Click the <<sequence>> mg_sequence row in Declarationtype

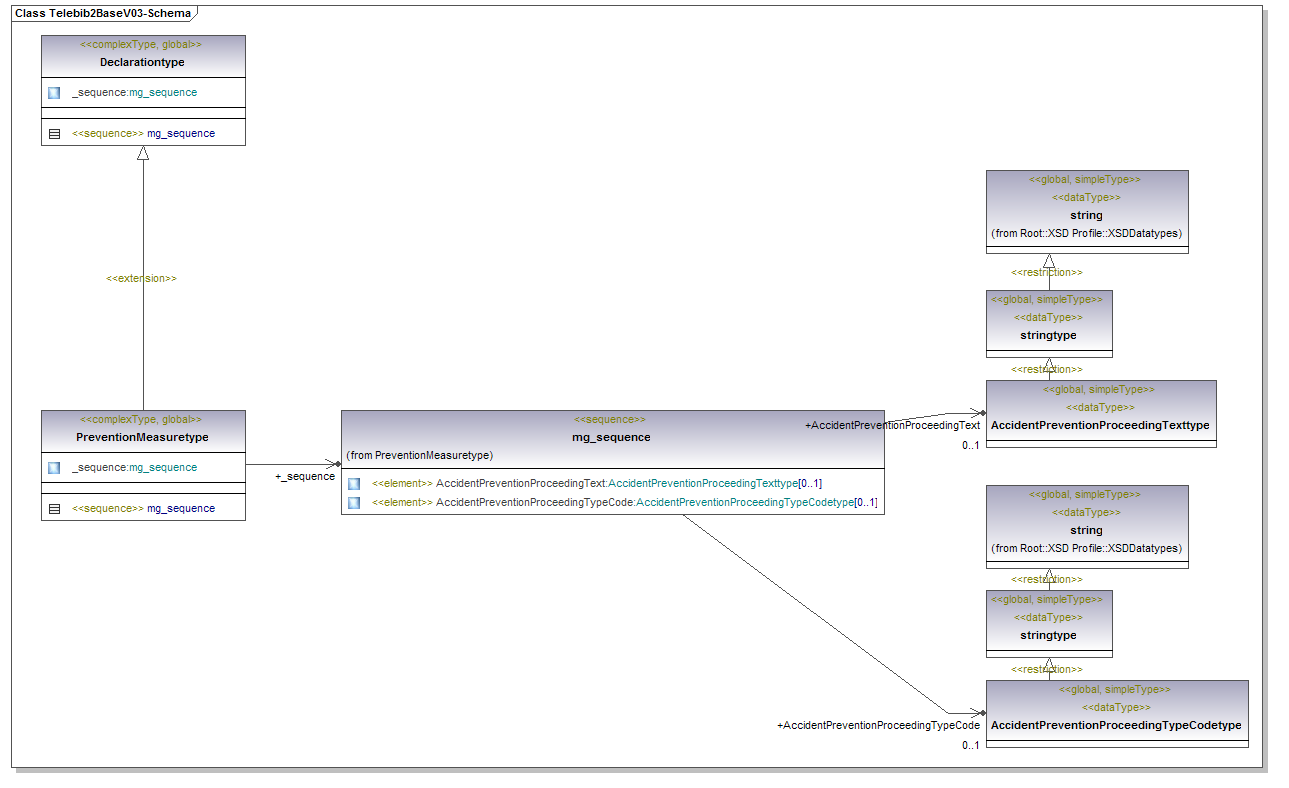143,134
